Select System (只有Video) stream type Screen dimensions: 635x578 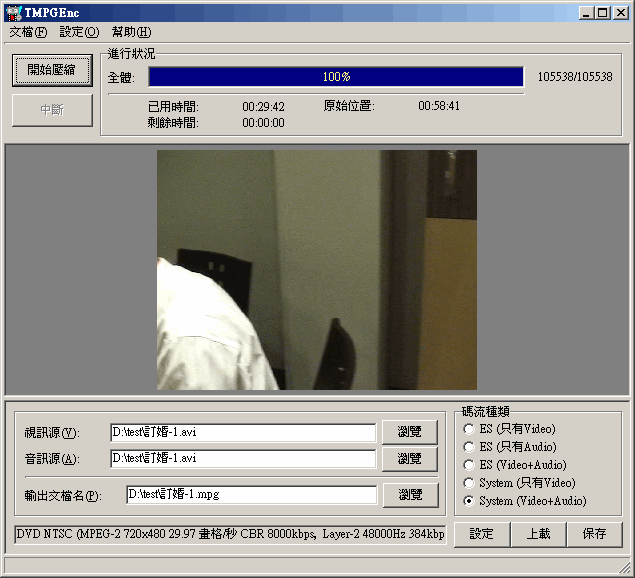(x=520, y=483)
